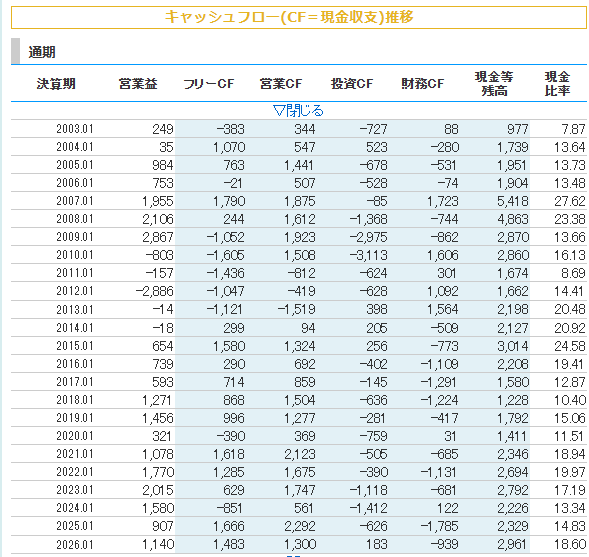This screenshot has height=557, width=589.
Task: Click 営業CF value 94 for 2014.01
Action: [308, 328]
